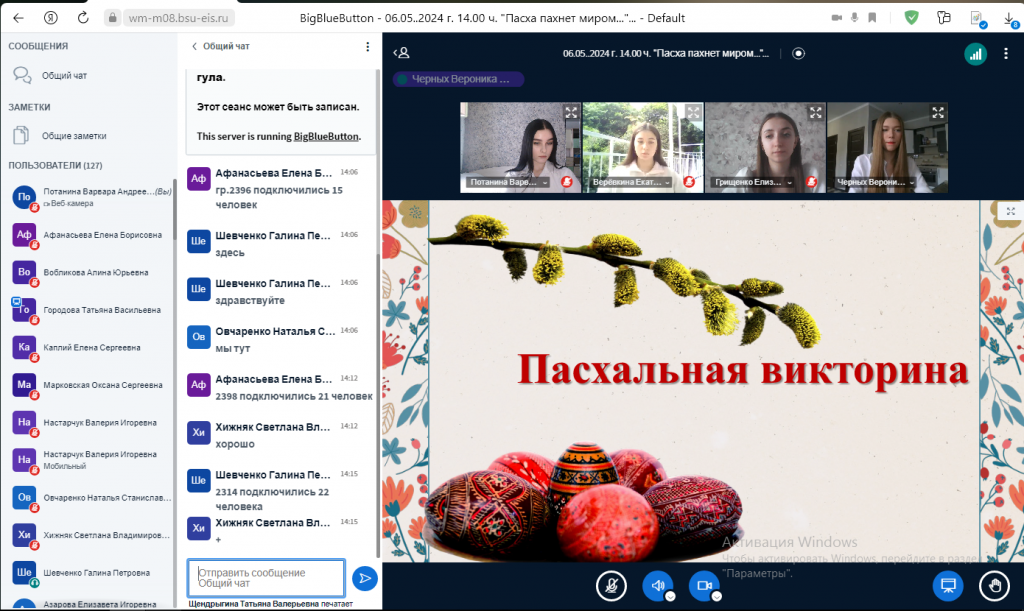Select user Хижняк Светлана Владимировна

tap(91, 535)
